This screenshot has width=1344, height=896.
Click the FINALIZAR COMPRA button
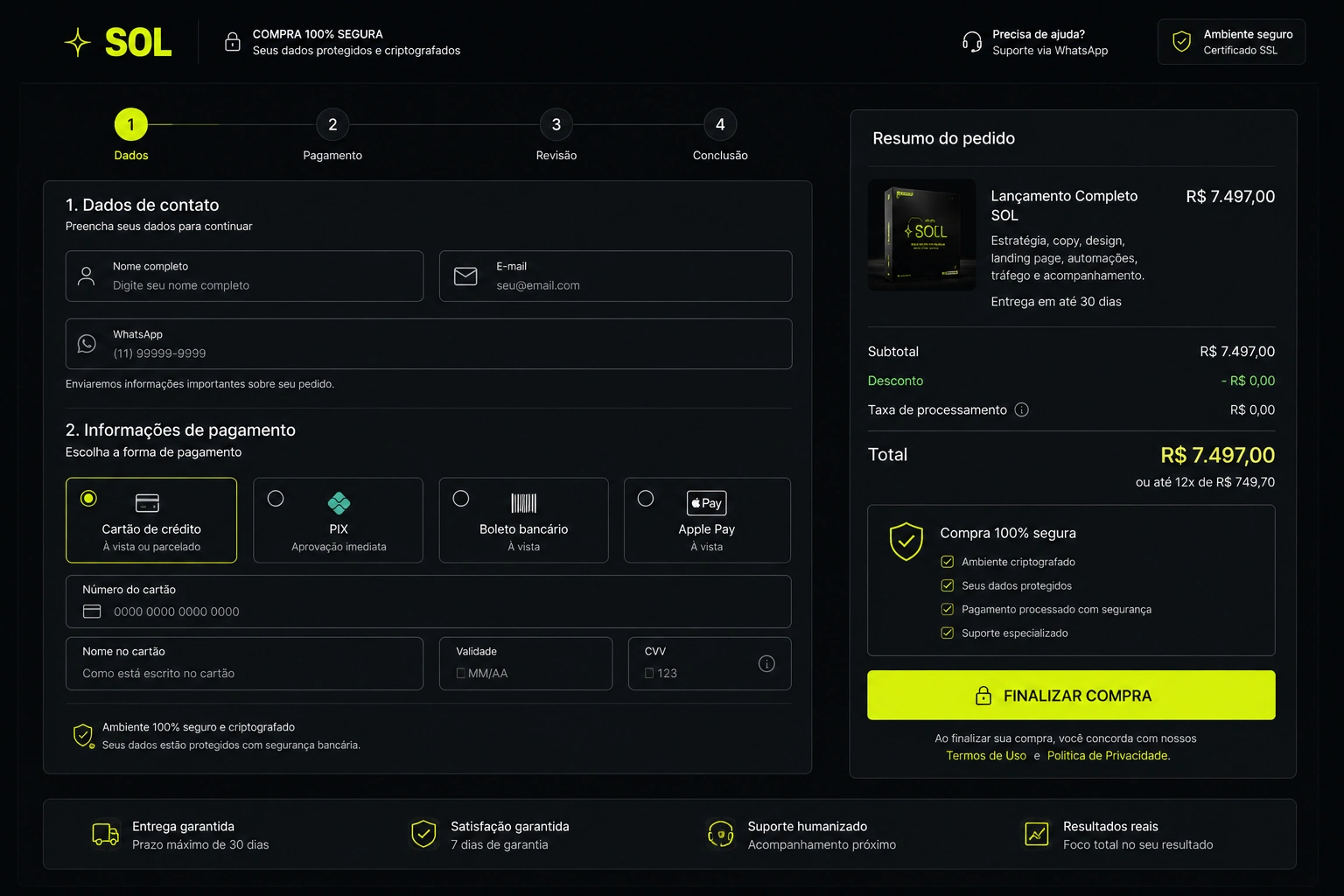(1071, 696)
